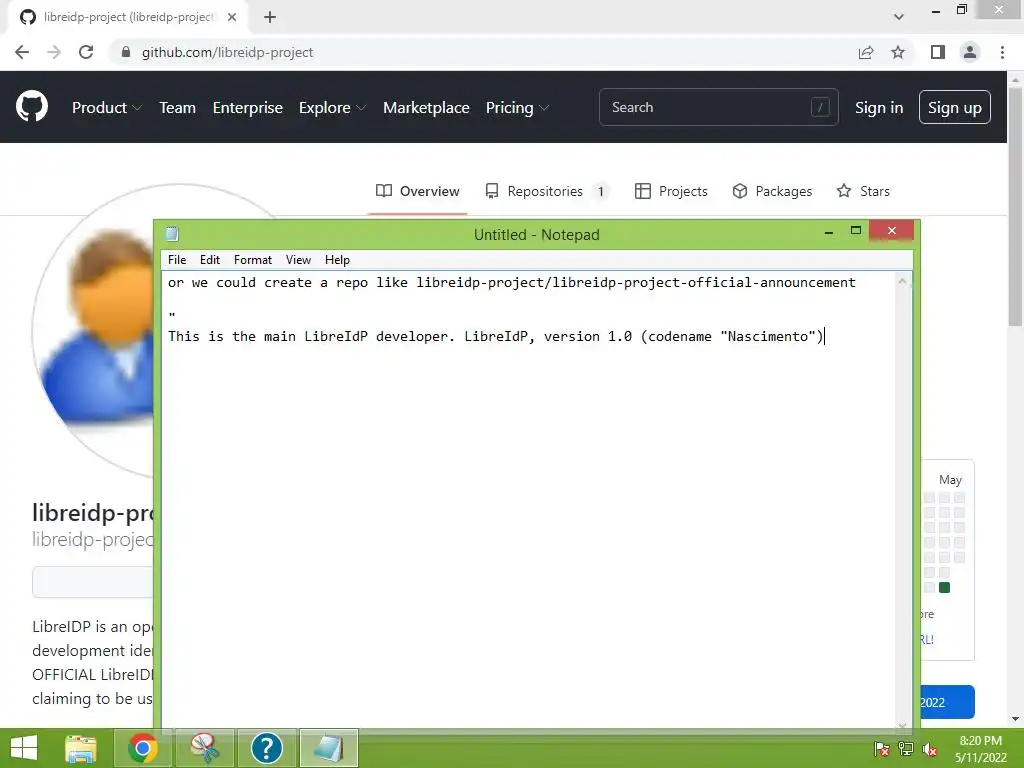Open the Help menu in Notepad
Viewport: 1024px width, 768px height.
point(337,260)
